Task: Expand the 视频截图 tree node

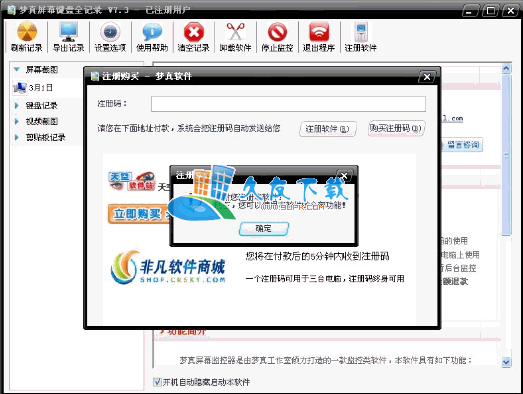Action: pyautogui.click(x=17, y=121)
